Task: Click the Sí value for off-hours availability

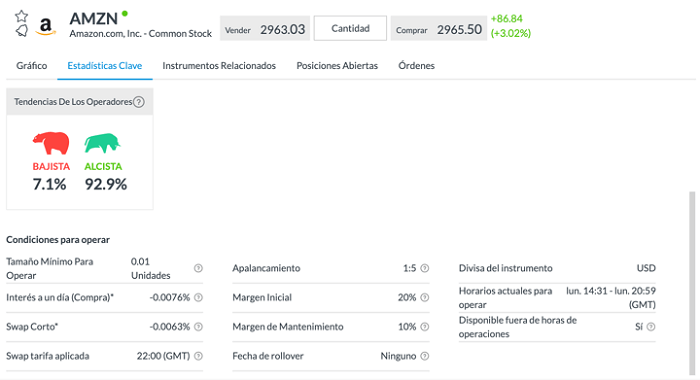Action: click(x=639, y=327)
